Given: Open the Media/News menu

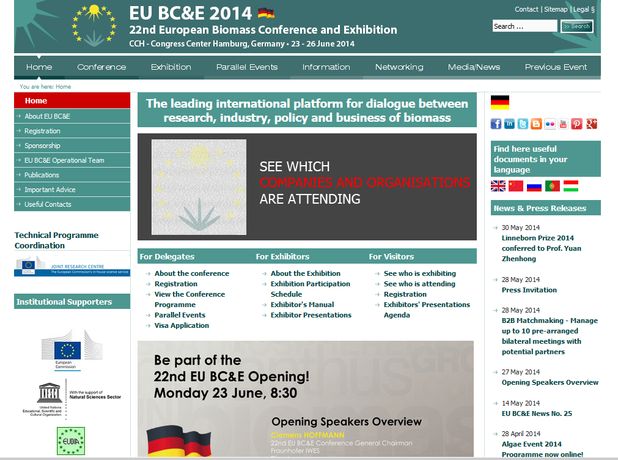Looking at the screenshot, I should point(474,67).
